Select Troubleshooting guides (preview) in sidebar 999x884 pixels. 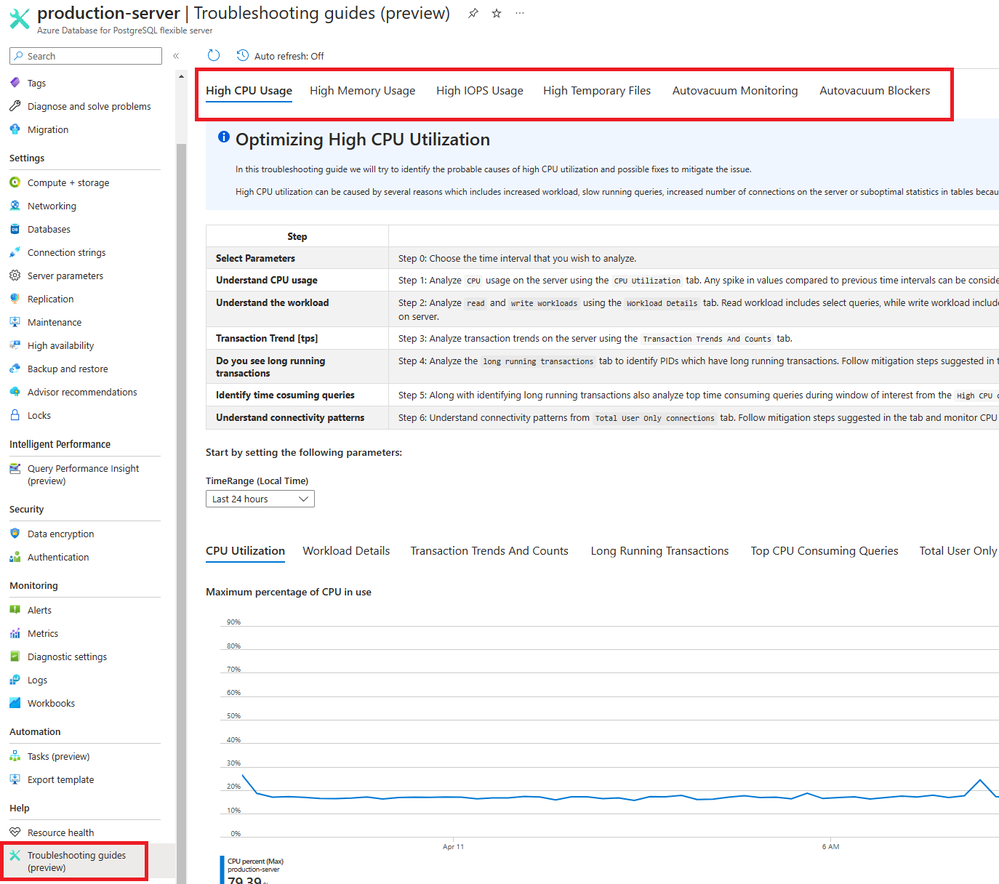point(76,861)
